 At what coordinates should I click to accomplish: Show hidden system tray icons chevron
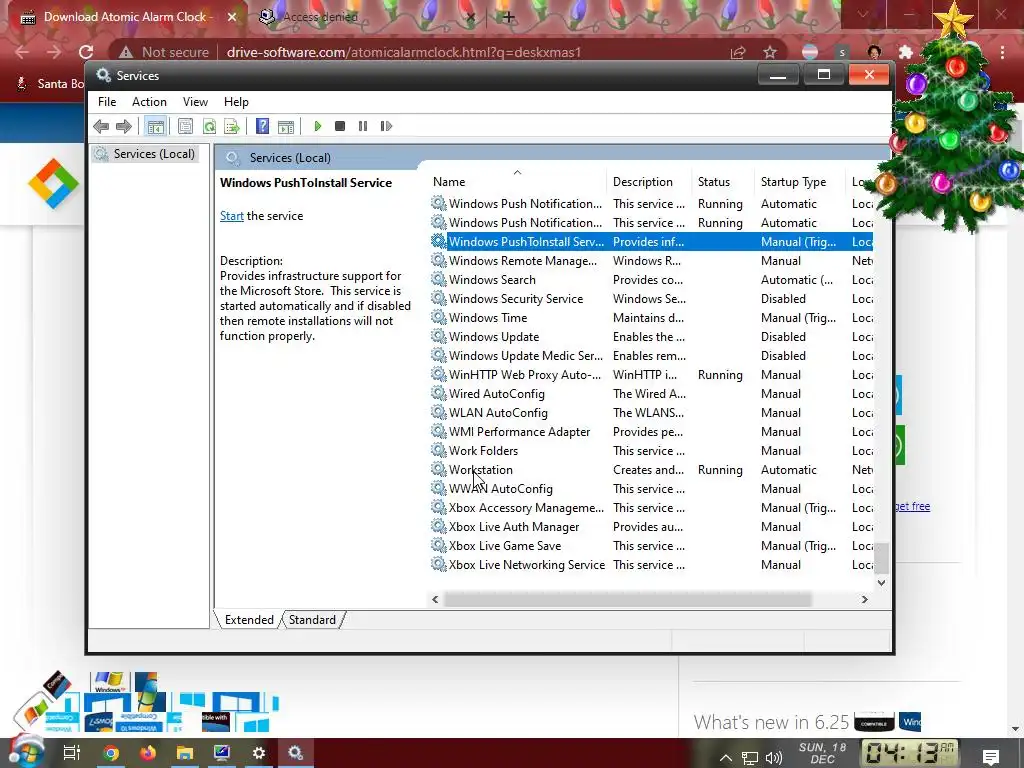tap(726, 758)
